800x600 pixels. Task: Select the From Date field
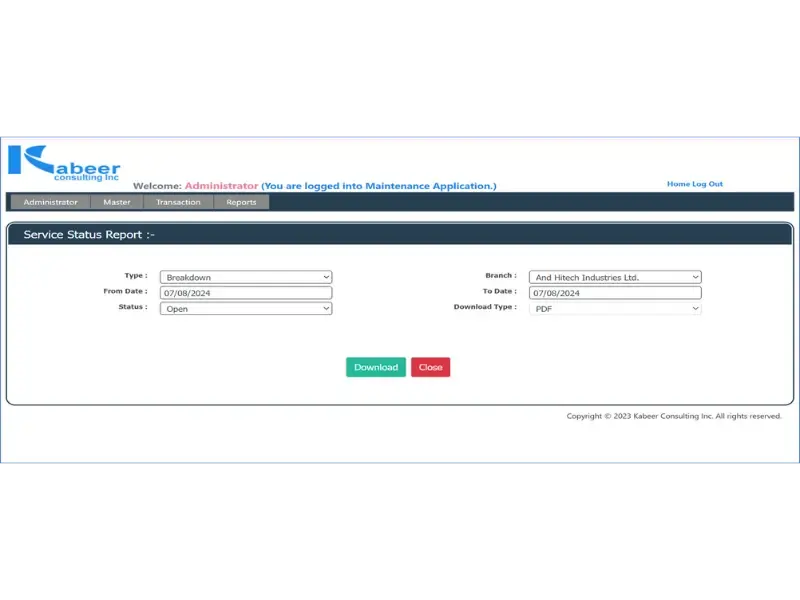pyautogui.click(x=246, y=292)
